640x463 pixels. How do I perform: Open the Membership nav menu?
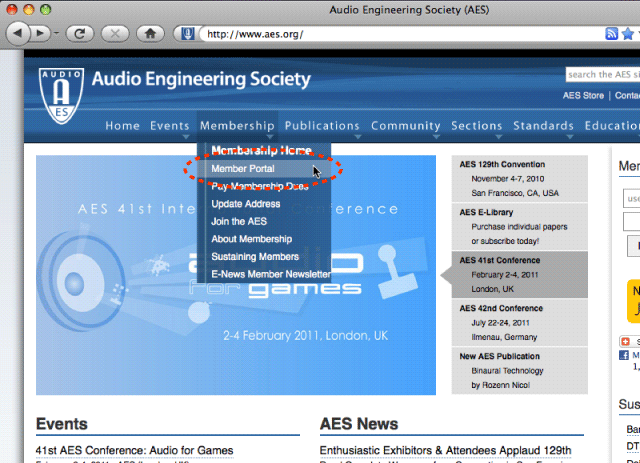[237, 126]
